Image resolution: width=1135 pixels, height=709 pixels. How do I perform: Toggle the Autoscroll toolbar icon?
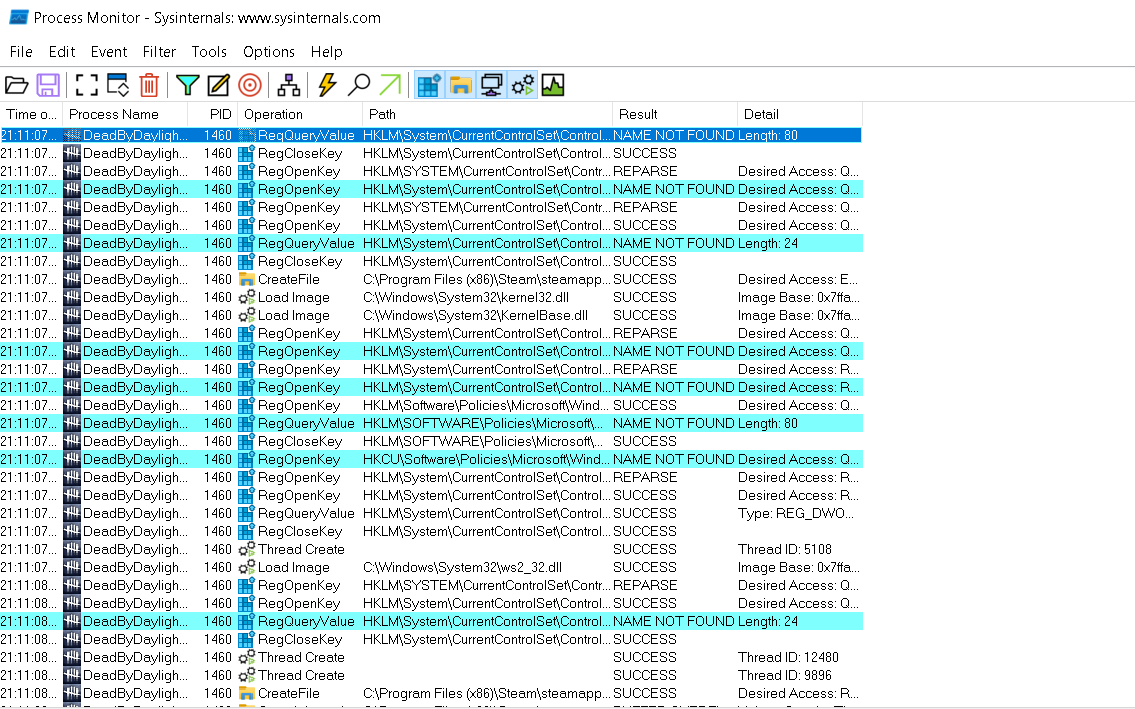(118, 85)
